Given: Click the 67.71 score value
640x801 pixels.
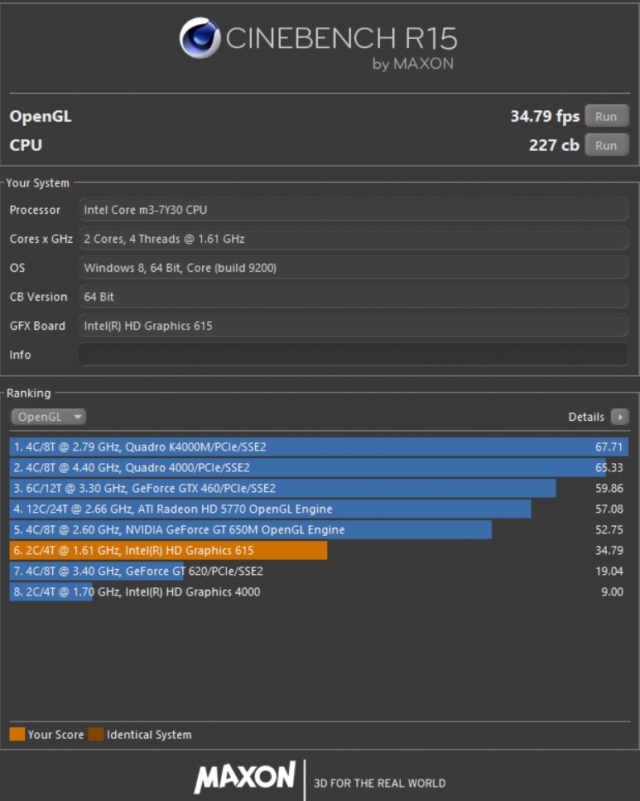Looking at the screenshot, I should point(609,447).
